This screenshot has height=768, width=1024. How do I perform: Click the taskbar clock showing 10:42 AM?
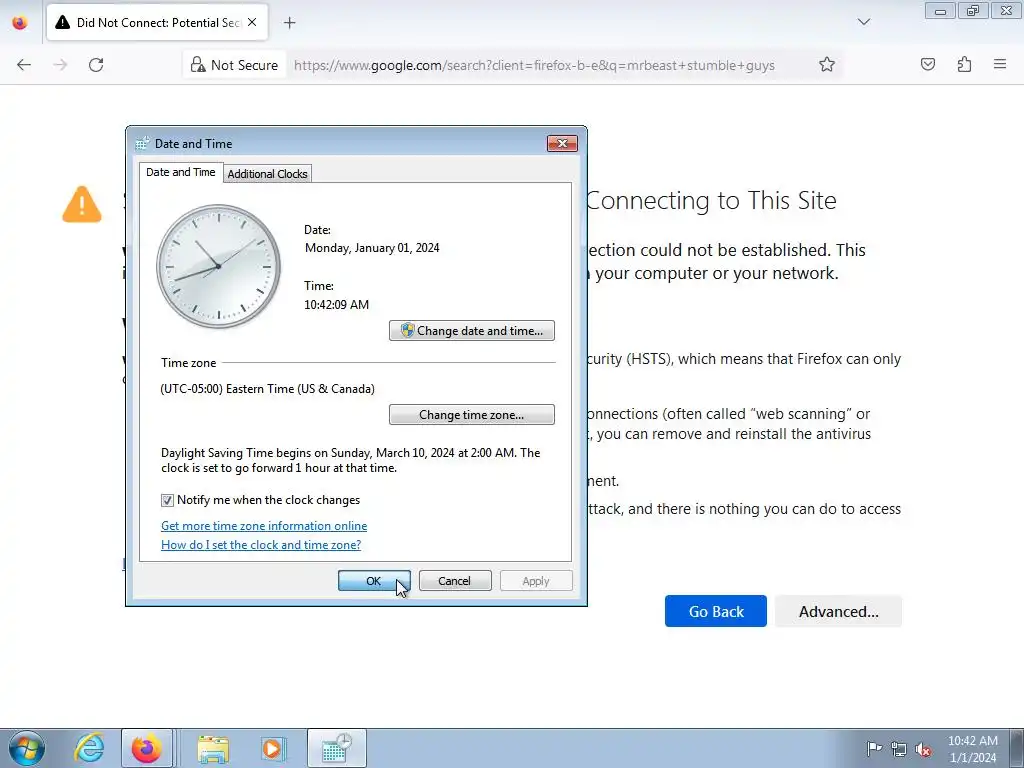click(x=972, y=748)
